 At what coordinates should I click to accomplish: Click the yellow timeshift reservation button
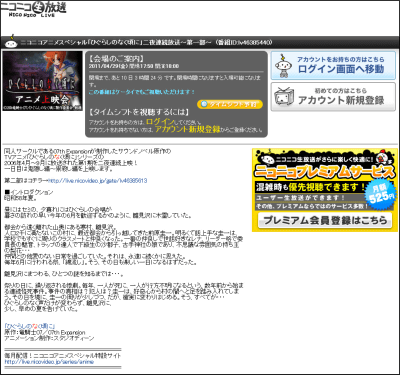click(x=230, y=104)
